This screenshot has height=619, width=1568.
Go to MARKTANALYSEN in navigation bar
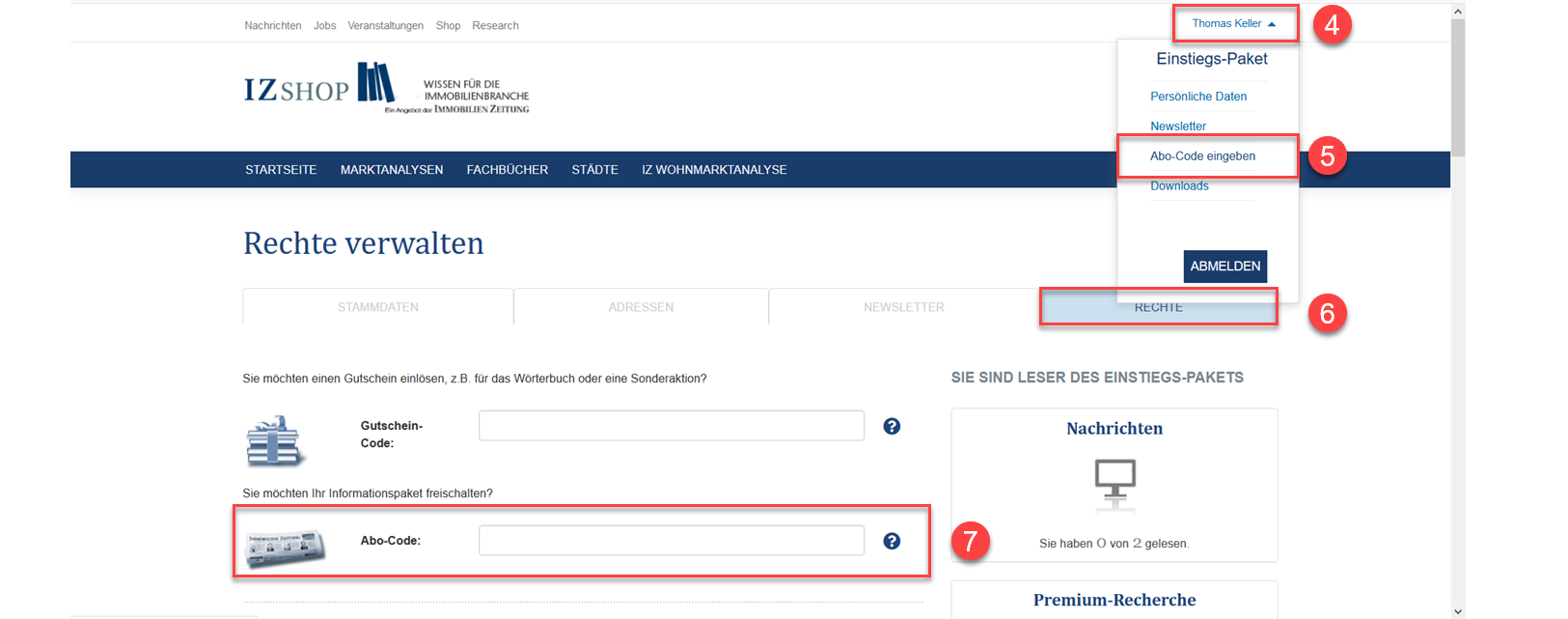(392, 170)
